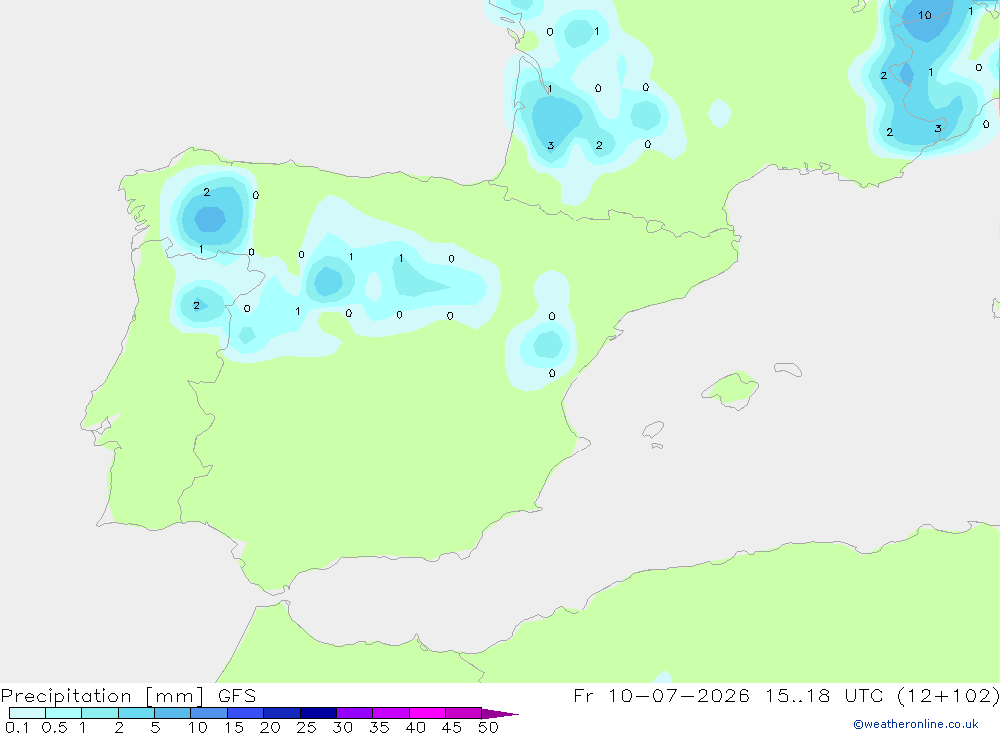
Task: Click the over-50 mm arrow tip on legend
Action: pos(501,714)
